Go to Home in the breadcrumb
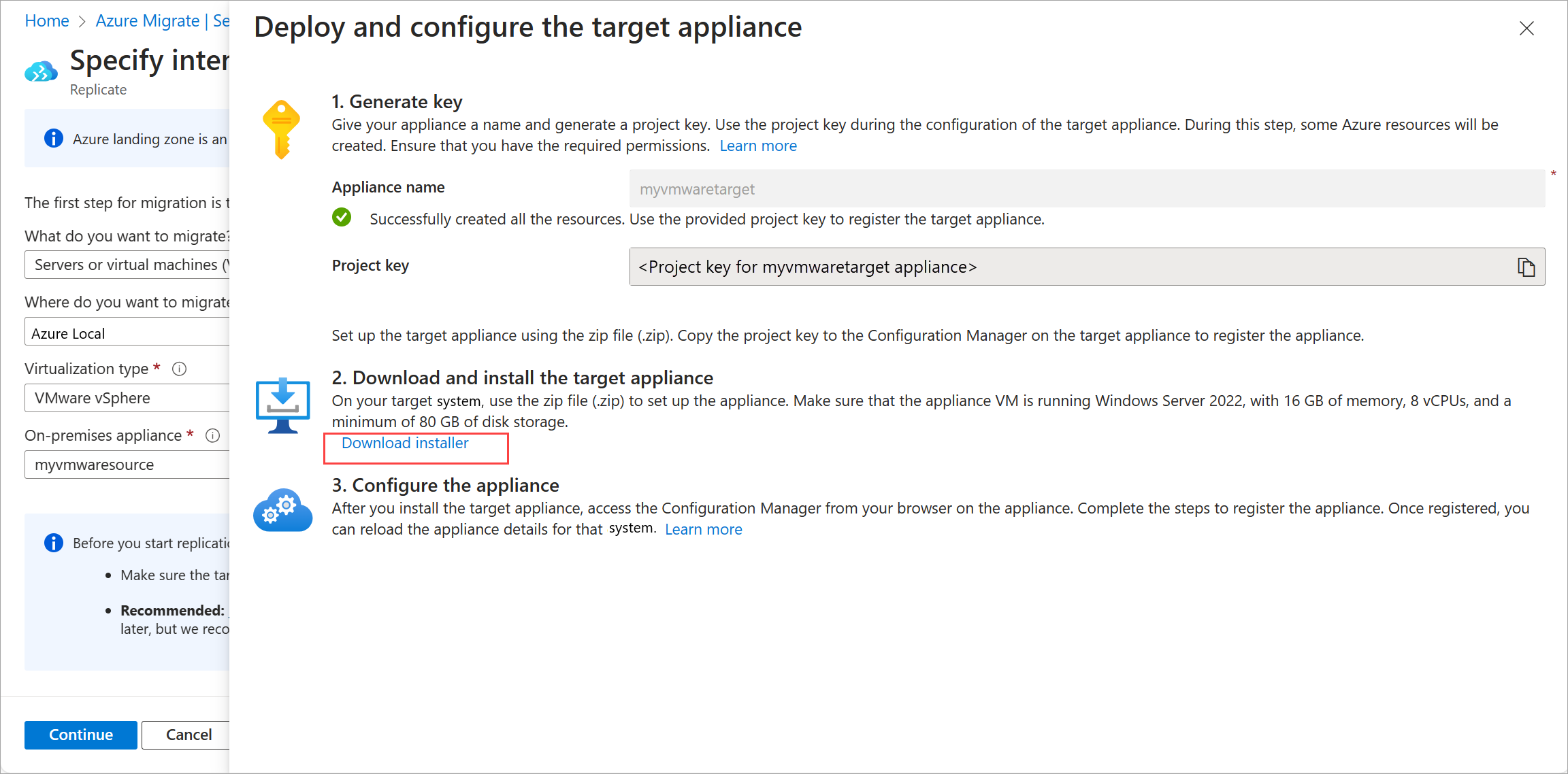Viewport: 1568px width, 774px height. pyautogui.click(x=46, y=21)
